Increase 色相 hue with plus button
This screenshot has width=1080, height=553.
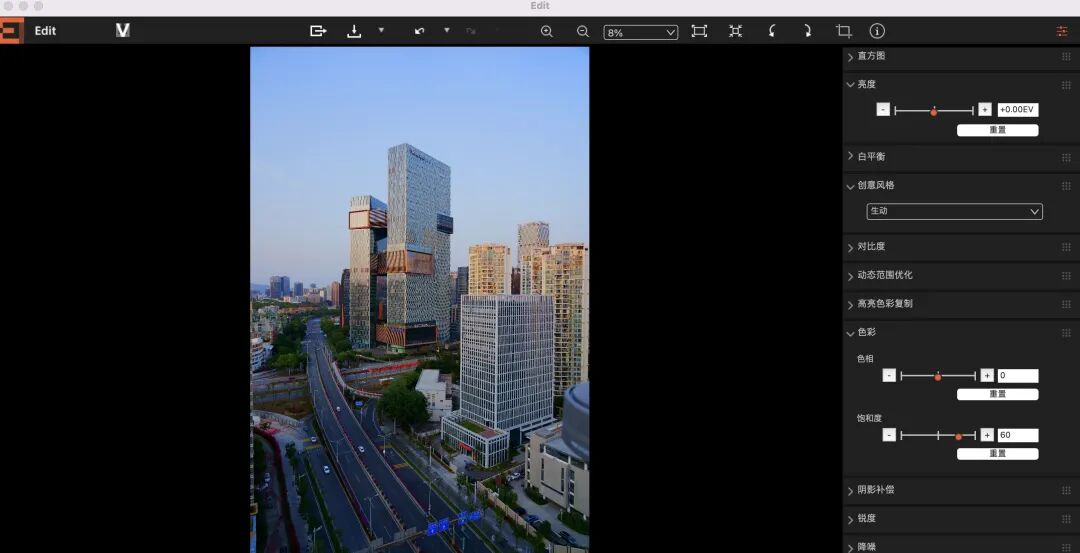point(987,375)
